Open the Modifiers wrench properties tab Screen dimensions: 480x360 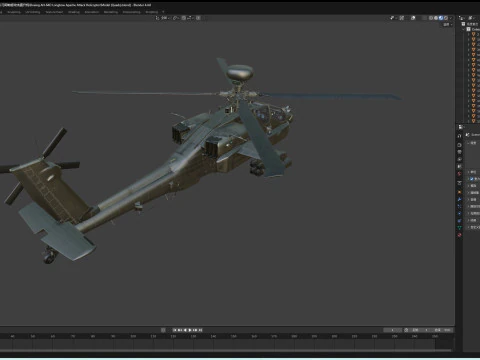(x=459, y=199)
